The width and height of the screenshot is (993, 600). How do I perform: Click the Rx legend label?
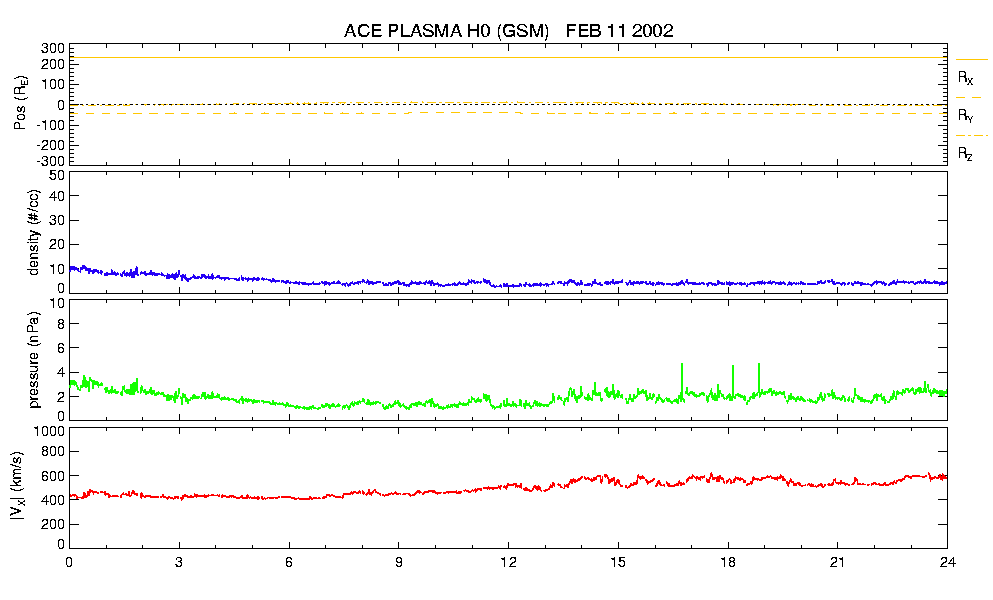(x=965, y=78)
